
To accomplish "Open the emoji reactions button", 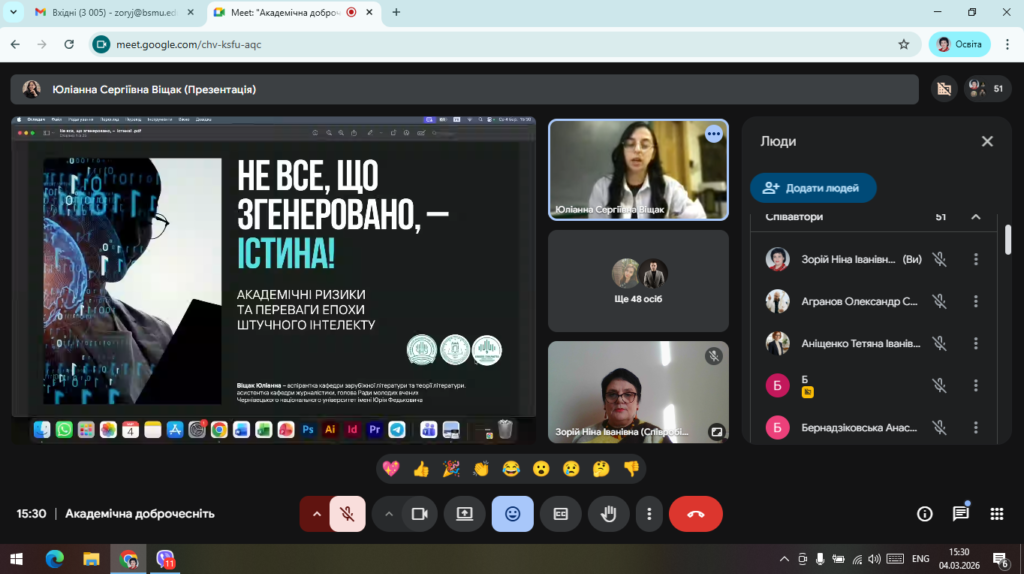I will (512, 514).
